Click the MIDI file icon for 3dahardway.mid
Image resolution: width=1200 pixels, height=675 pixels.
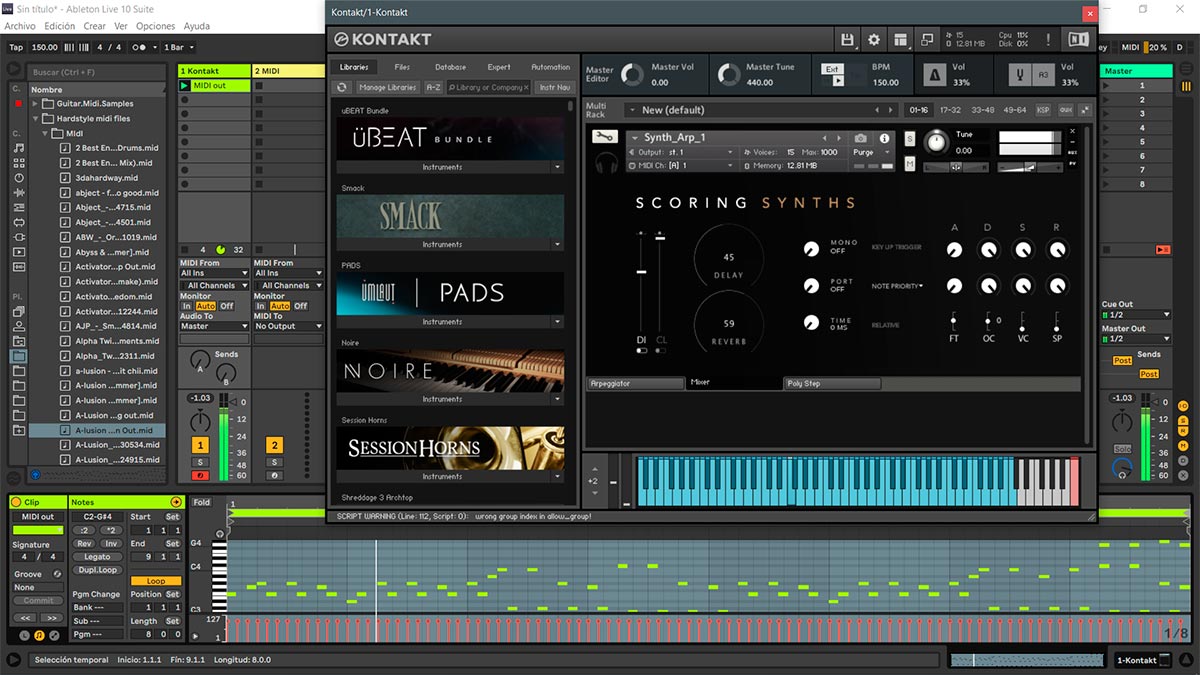(x=66, y=178)
